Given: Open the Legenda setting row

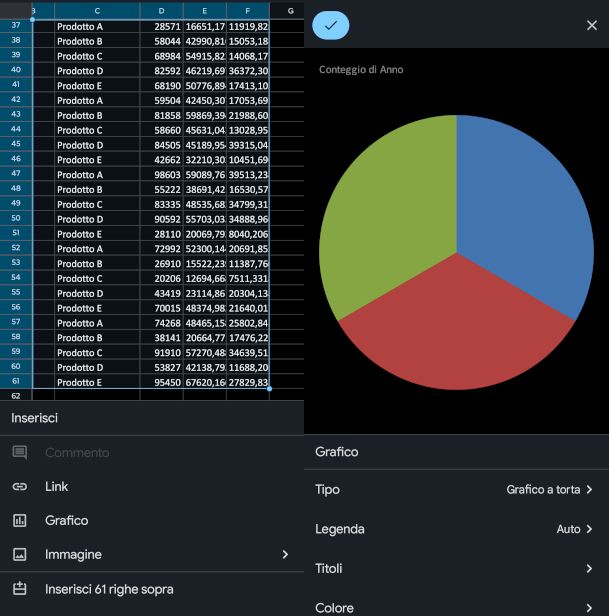Looking at the screenshot, I should [456, 529].
